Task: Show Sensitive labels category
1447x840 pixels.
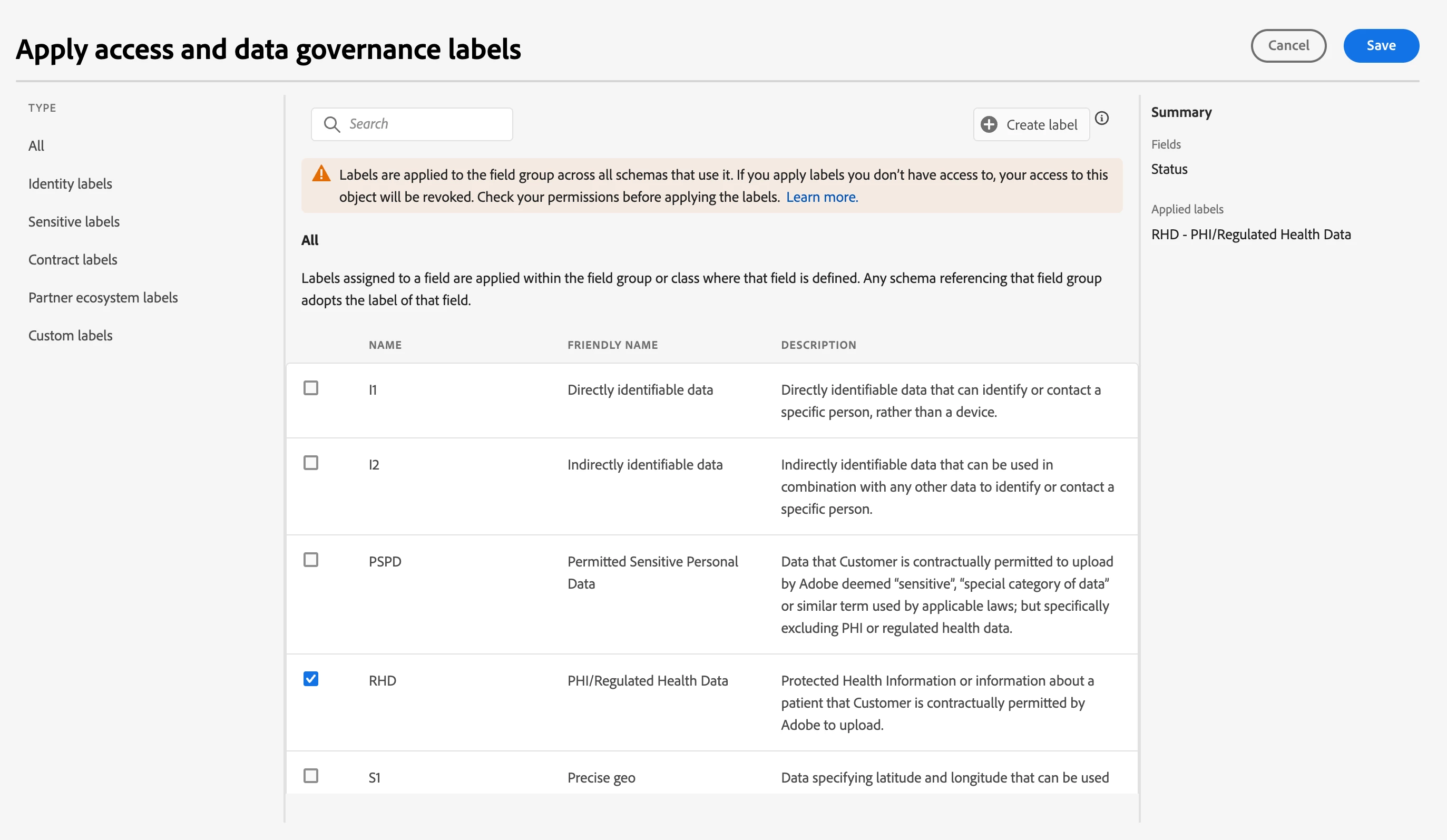Action: [73, 222]
